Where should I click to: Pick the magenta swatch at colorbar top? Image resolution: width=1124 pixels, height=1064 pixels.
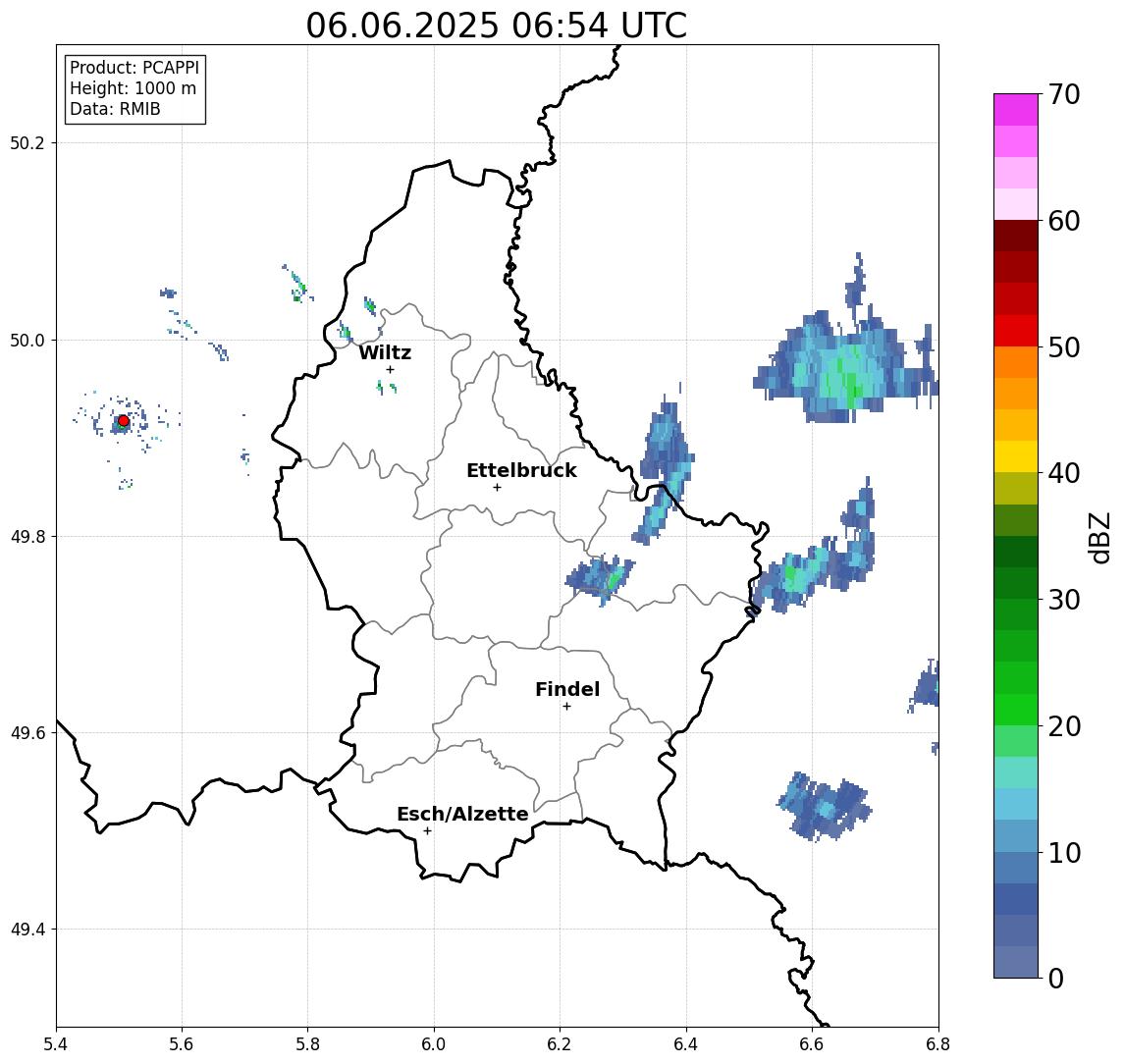point(1016,110)
